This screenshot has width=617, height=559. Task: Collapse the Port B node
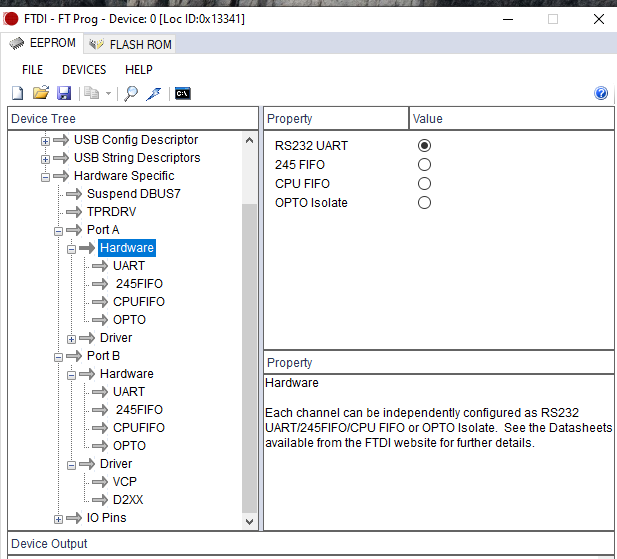58,357
